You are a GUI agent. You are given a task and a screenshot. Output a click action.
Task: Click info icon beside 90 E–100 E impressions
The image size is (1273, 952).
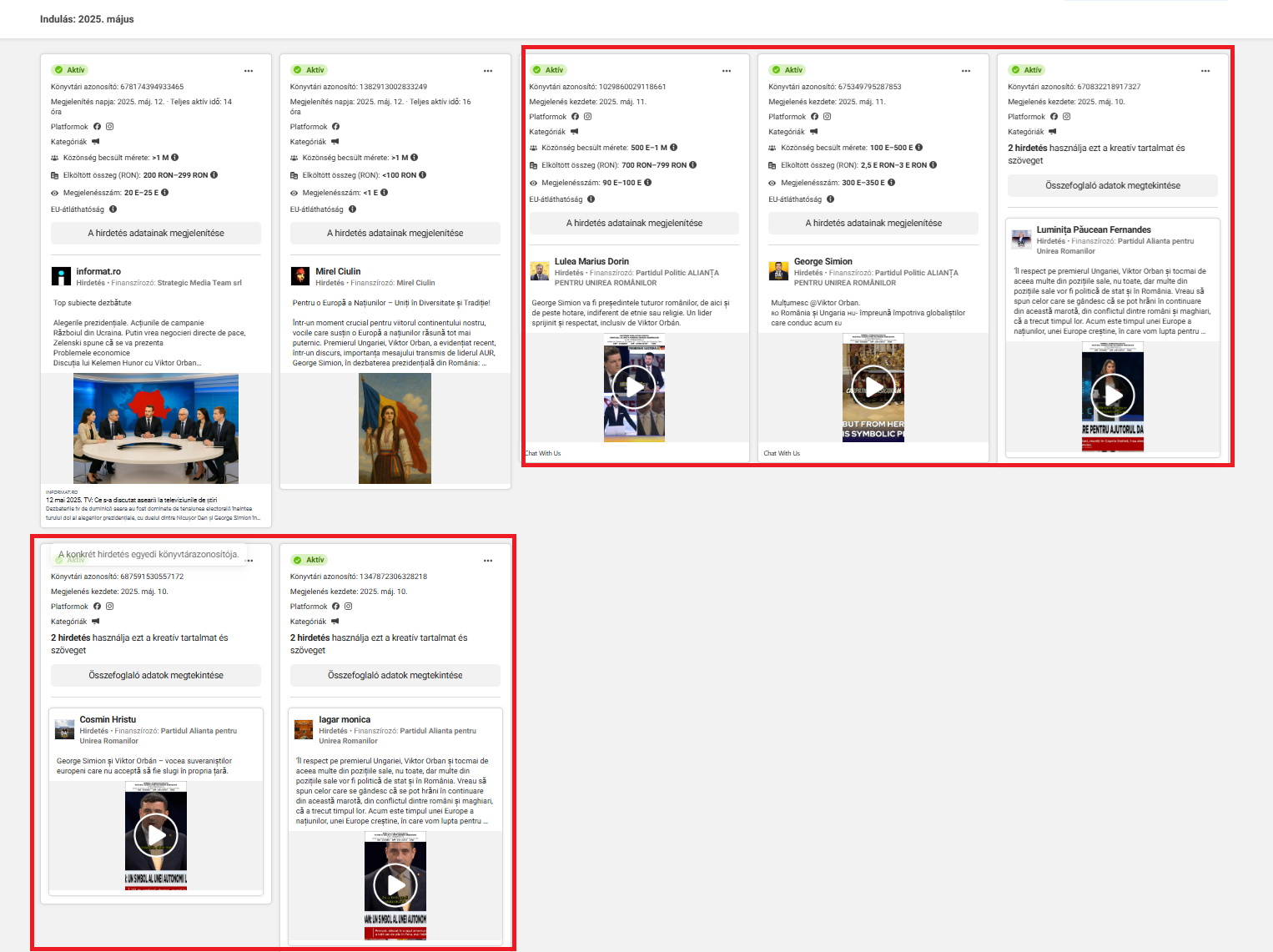648,182
